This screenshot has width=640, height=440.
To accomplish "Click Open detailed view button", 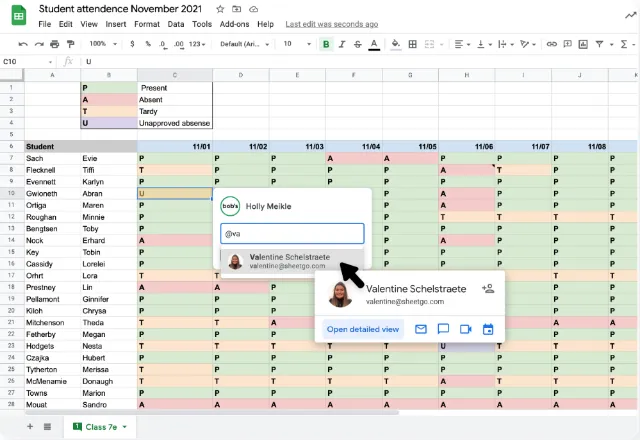I will coord(363,329).
